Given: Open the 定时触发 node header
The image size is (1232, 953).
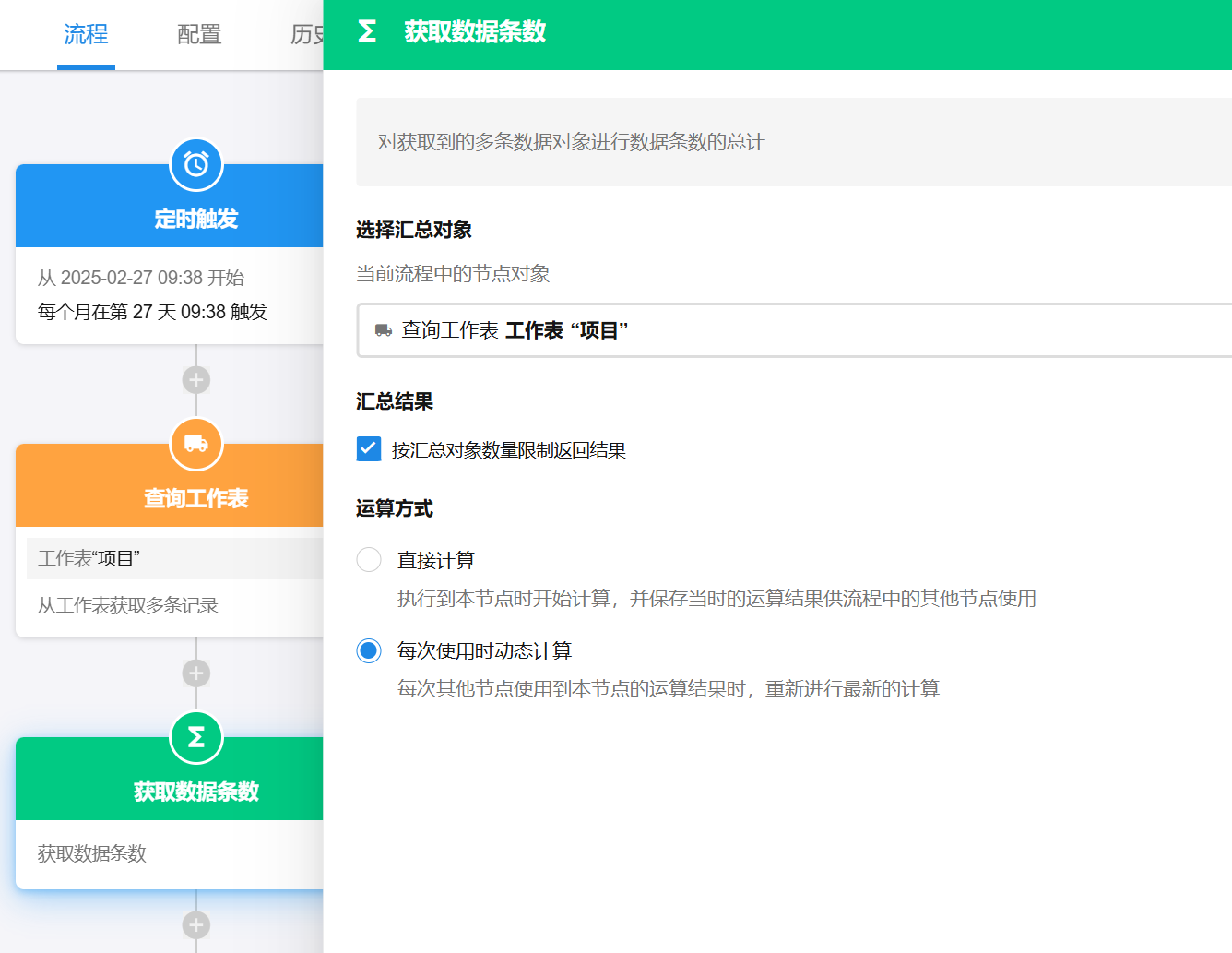Looking at the screenshot, I should [195, 220].
